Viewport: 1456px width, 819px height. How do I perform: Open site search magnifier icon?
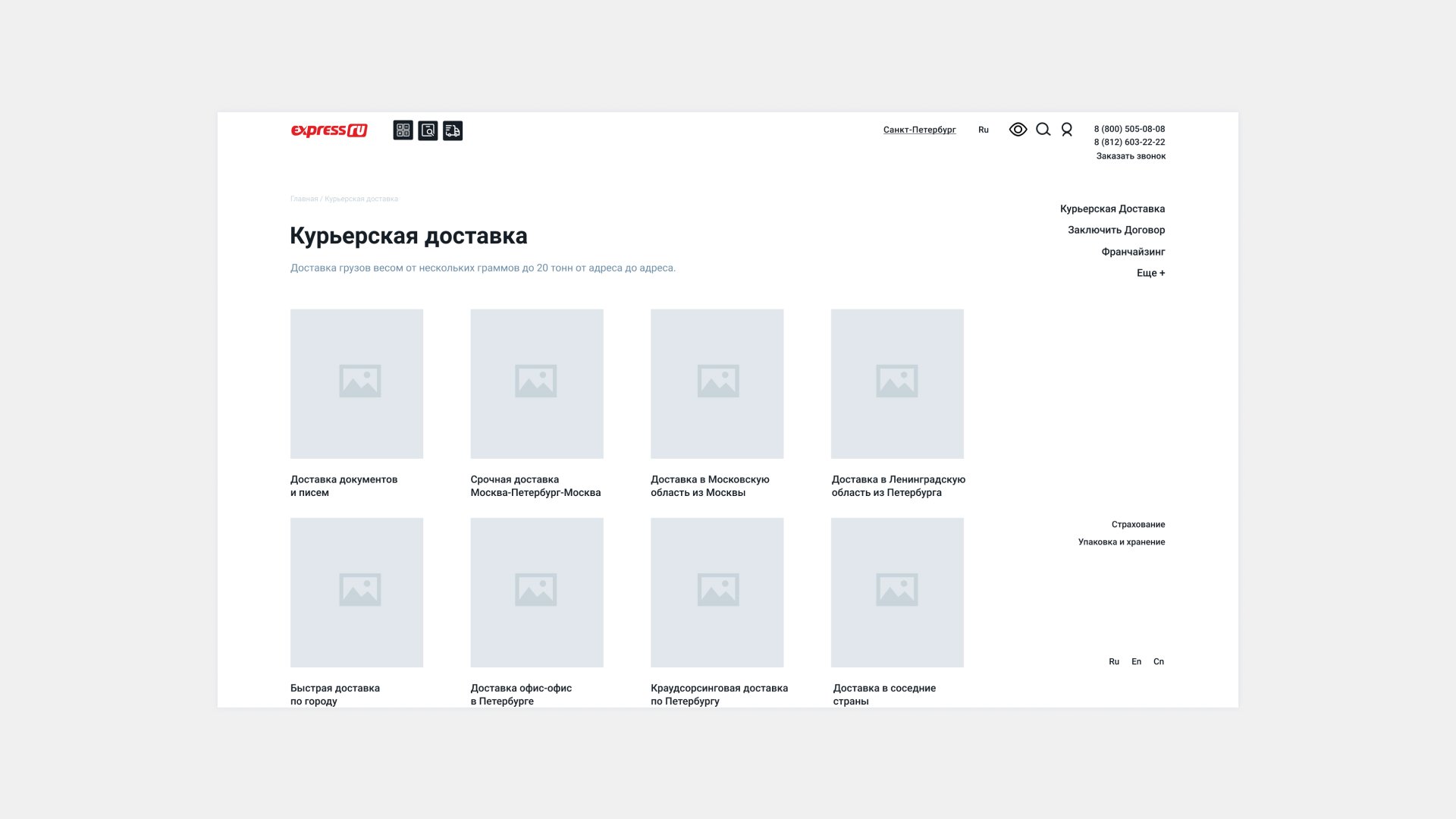pos(1043,130)
